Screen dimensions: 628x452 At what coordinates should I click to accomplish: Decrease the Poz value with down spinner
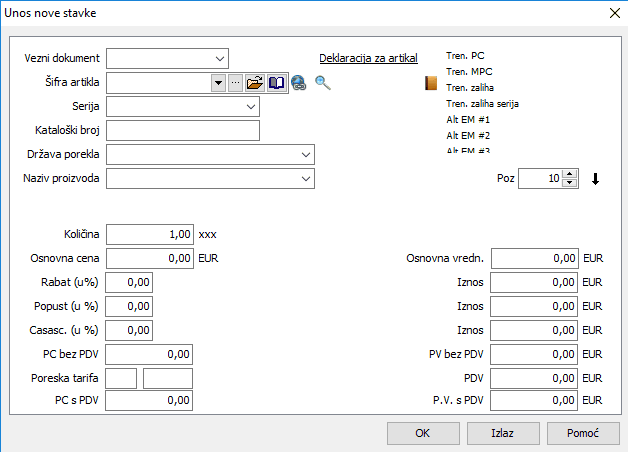click(570, 184)
